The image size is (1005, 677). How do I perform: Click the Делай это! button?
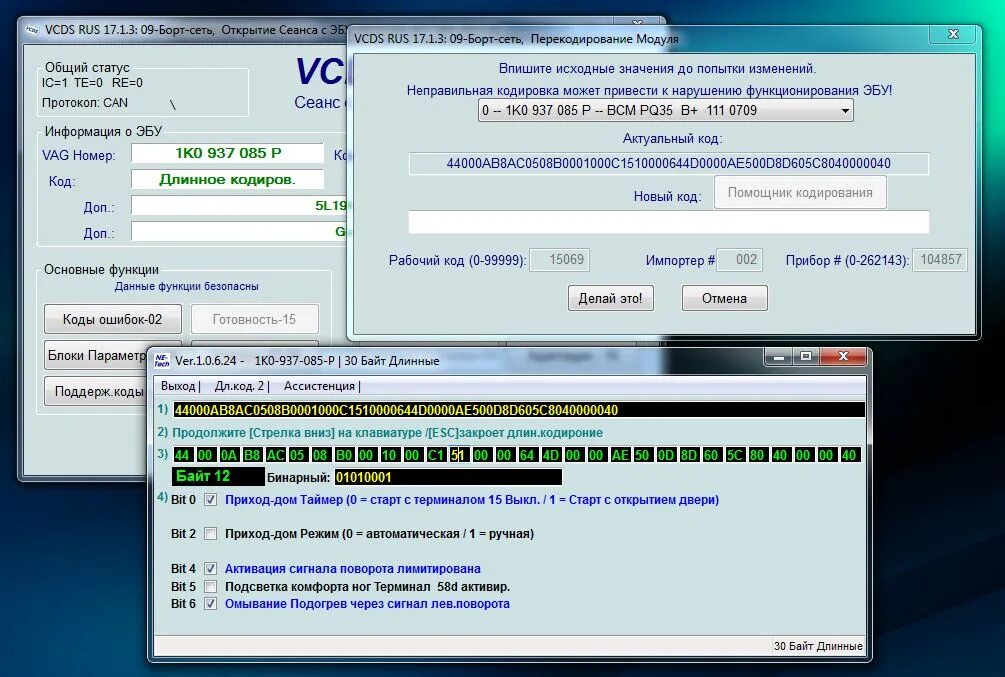pyautogui.click(x=610, y=298)
